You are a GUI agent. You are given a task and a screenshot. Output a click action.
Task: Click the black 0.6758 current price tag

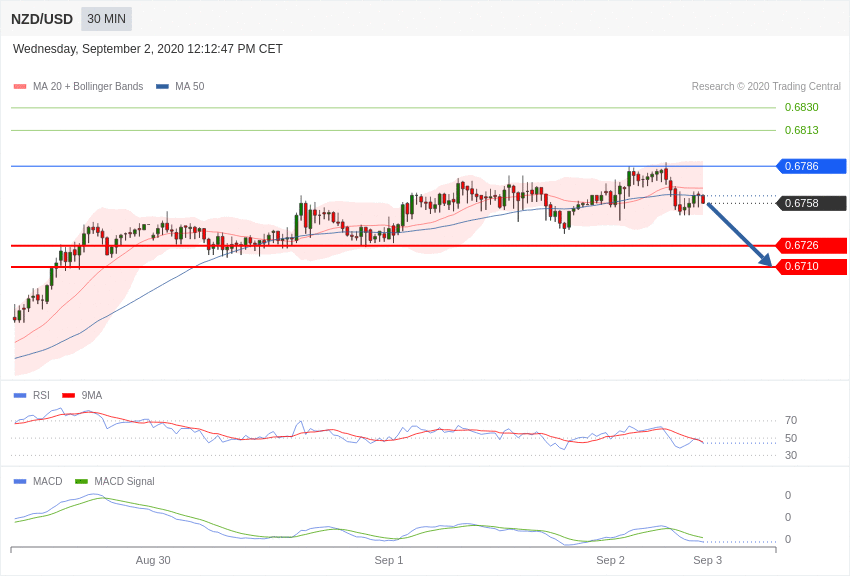(x=812, y=203)
